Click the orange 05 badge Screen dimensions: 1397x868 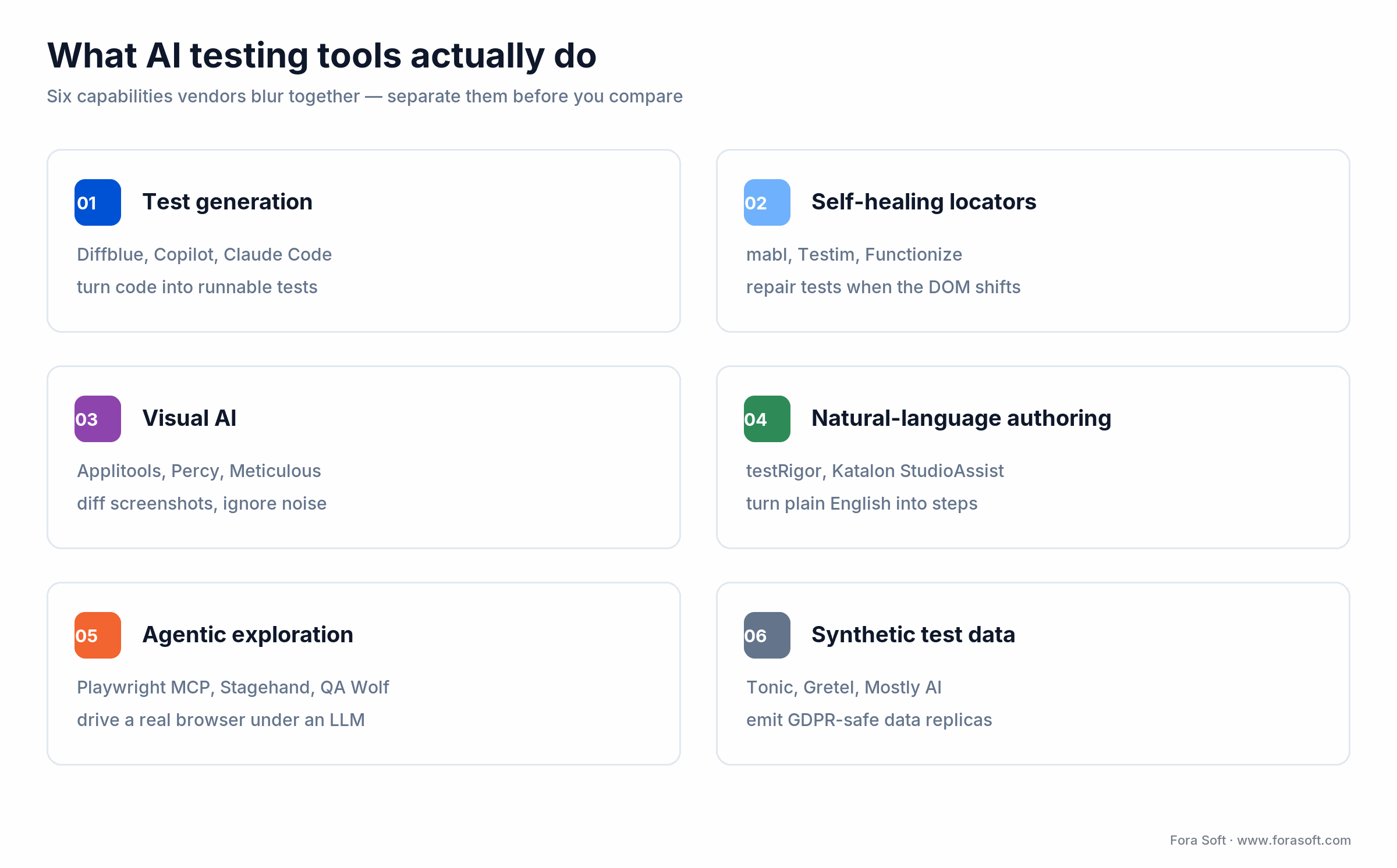pyautogui.click(x=98, y=635)
